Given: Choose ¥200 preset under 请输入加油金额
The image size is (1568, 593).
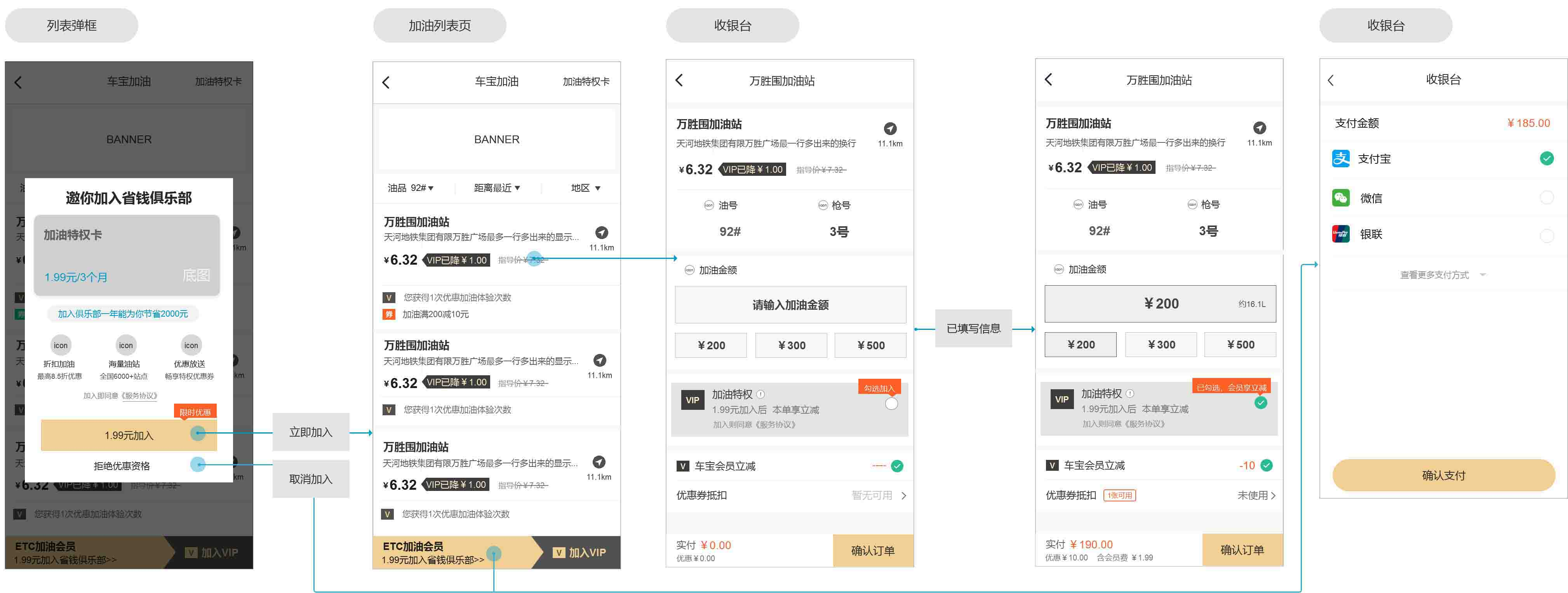Looking at the screenshot, I should [710, 345].
